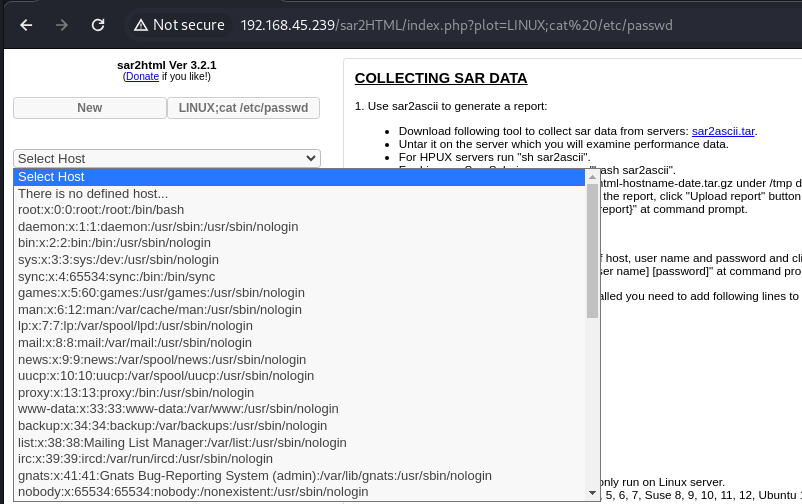The image size is (802, 504).
Task: Select 'There is no defined host...' option
Action: tap(300, 194)
